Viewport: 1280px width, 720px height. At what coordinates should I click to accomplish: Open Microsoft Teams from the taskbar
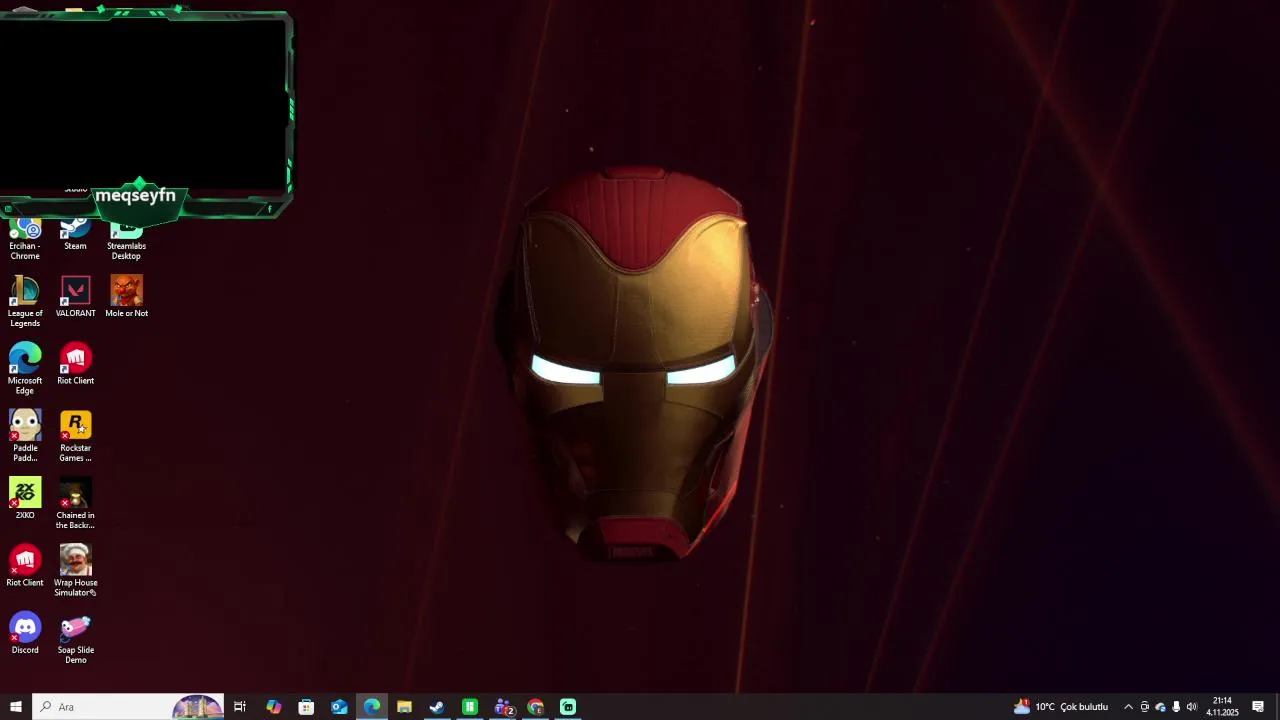point(503,707)
